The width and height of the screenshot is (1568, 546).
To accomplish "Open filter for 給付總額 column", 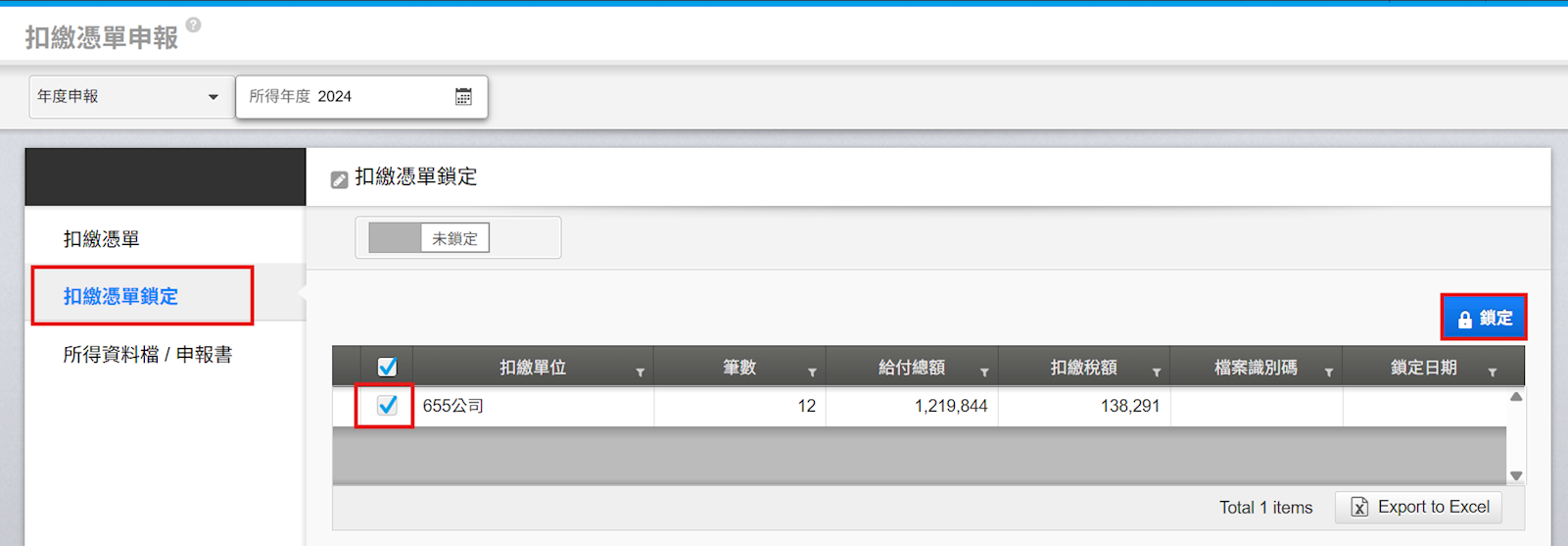I will tap(984, 372).
